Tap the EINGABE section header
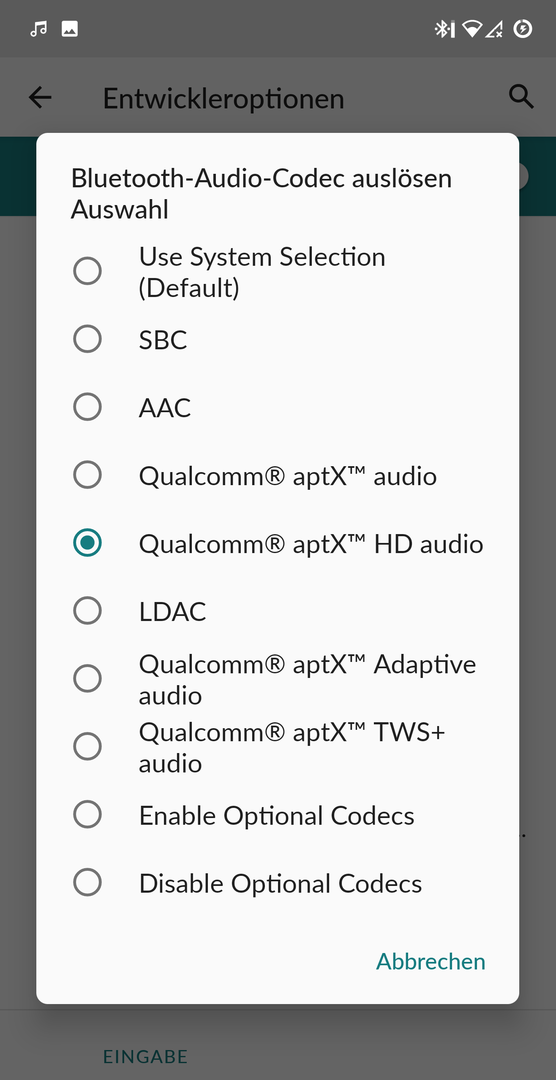Viewport: 556px width, 1080px height. point(145,1056)
